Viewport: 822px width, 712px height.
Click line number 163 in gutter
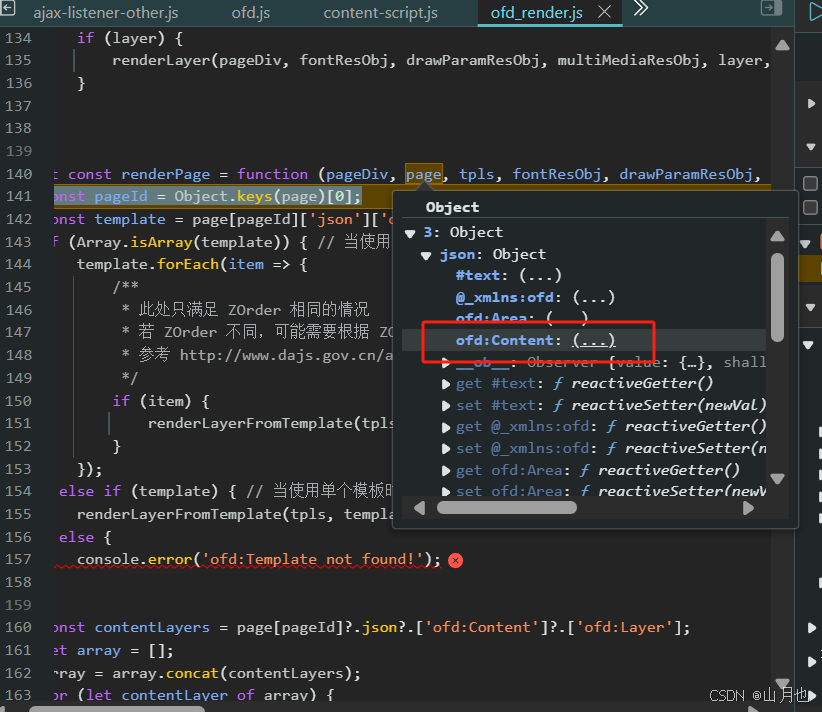pyautogui.click(x=19, y=695)
